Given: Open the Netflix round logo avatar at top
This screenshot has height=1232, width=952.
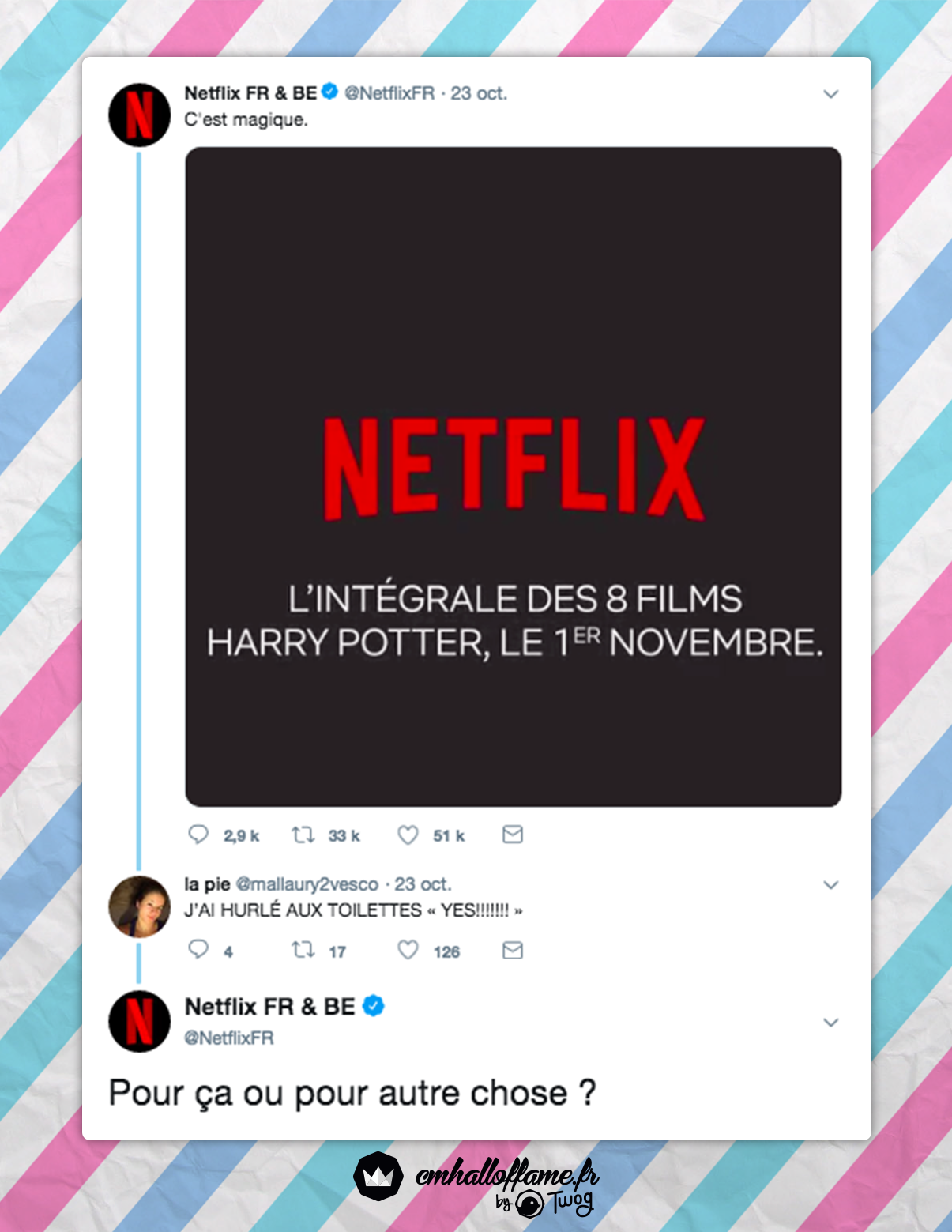Looking at the screenshot, I should tap(139, 115).
